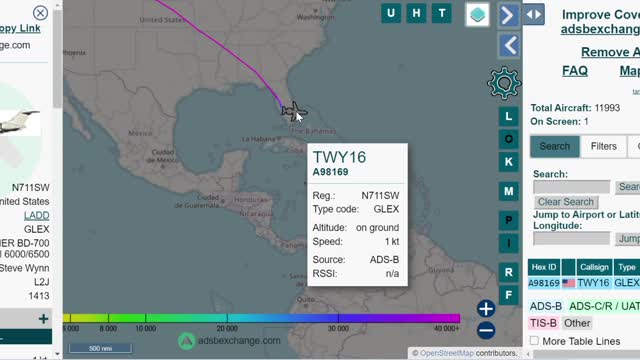Sort table by Hex ID column
The image size is (640, 360).
[544, 267]
